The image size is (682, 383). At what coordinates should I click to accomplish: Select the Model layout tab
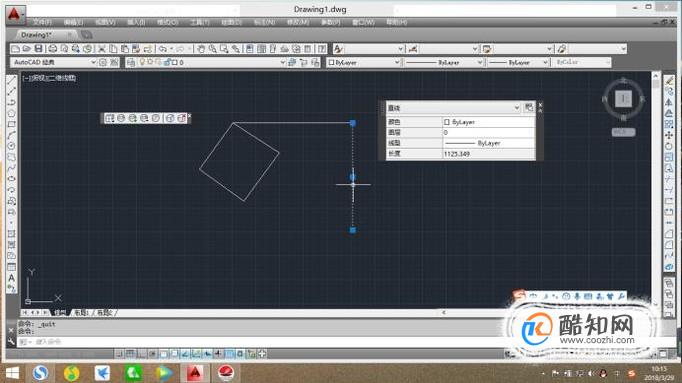coord(60,313)
